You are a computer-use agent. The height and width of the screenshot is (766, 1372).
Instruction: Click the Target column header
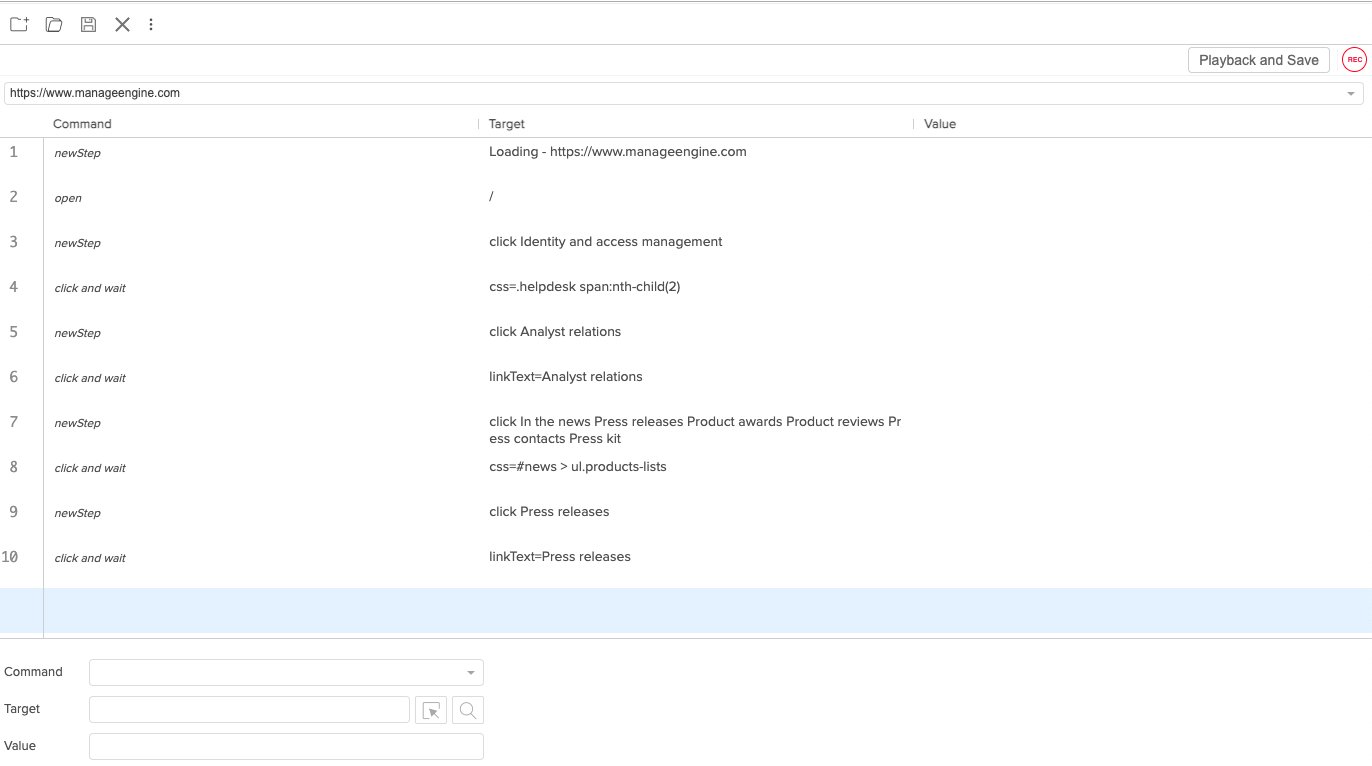click(507, 124)
